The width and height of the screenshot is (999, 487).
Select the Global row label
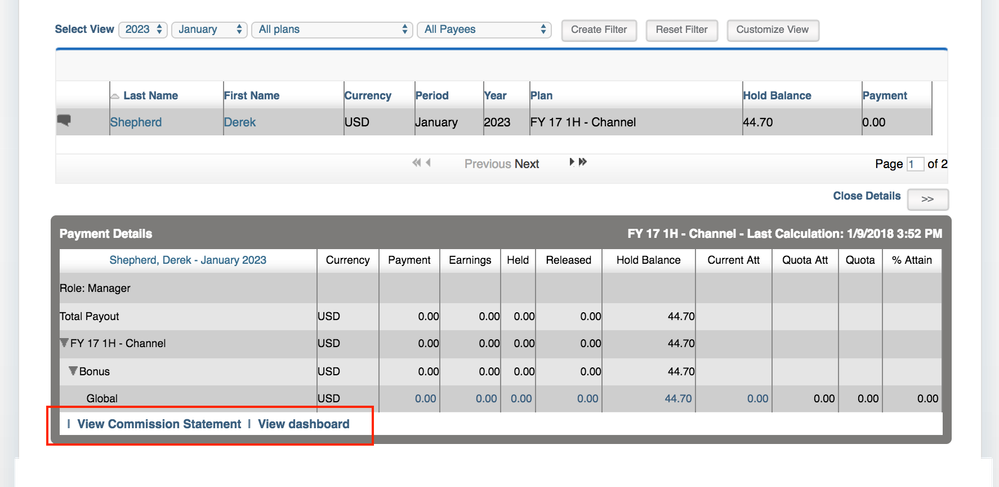(x=102, y=398)
